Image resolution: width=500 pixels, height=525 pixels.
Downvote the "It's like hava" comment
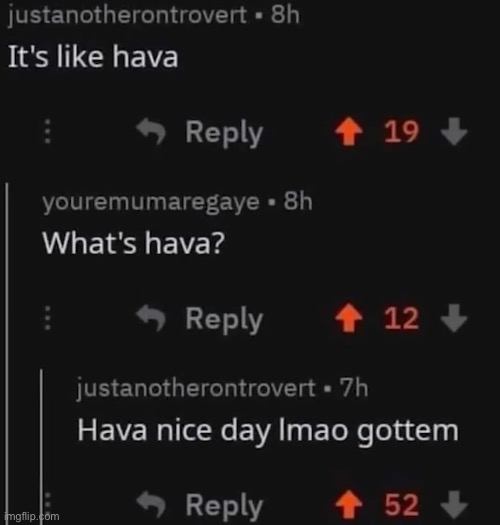click(x=454, y=131)
